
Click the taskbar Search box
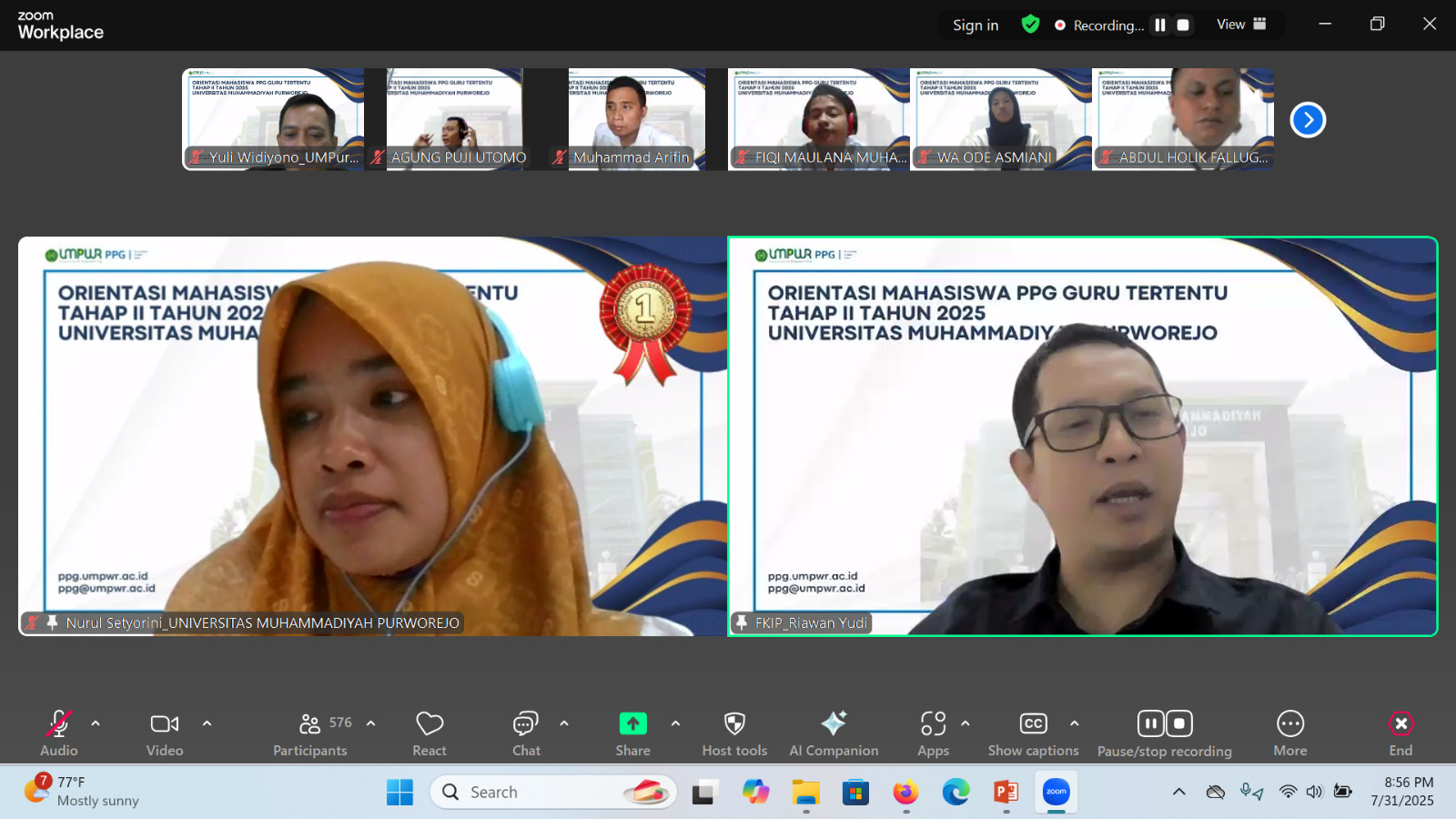tap(553, 793)
